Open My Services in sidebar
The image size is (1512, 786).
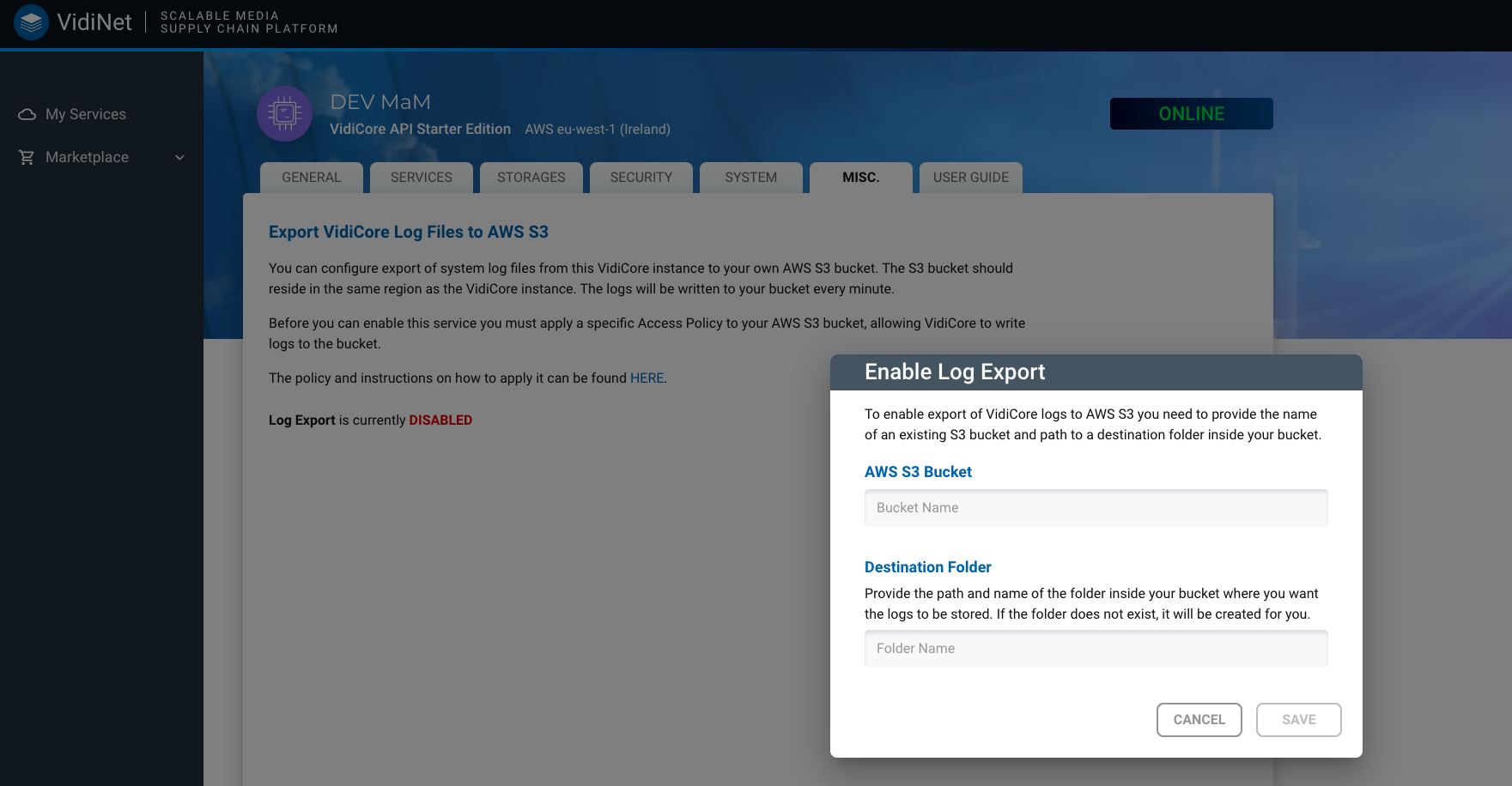(x=85, y=114)
